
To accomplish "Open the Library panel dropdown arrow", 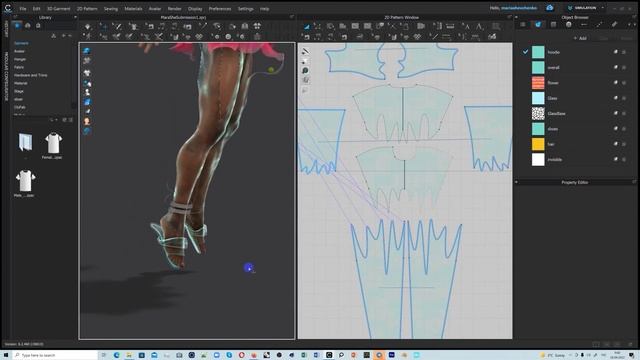I will (x=75, y=18).
